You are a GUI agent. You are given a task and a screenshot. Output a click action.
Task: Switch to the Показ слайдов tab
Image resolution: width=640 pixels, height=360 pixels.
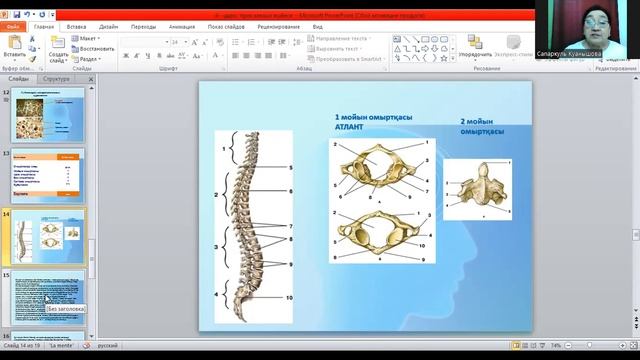(x=226, y=27)
